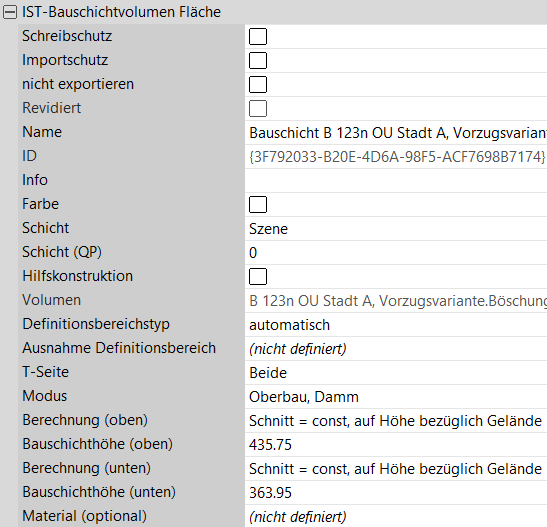Viewport: 547px width, 527px height.
Task: Check the nicht exportieren option
Action: [x=258, y=85]
